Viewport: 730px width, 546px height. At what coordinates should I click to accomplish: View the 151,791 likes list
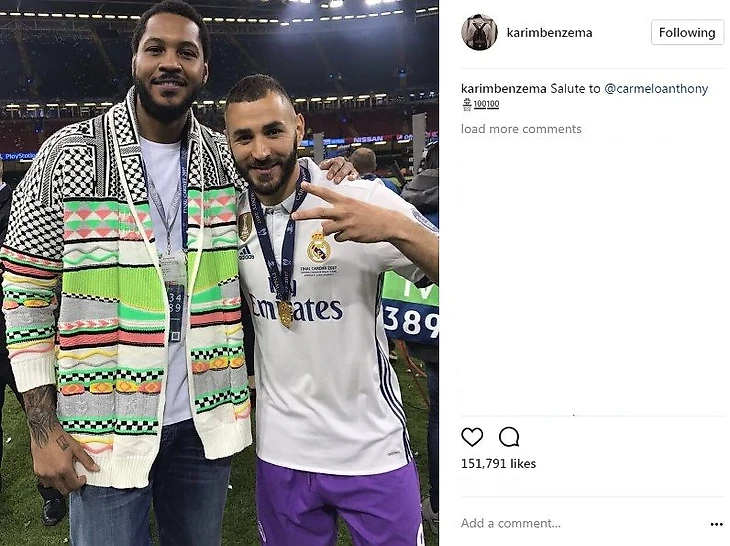pos(498,464)
